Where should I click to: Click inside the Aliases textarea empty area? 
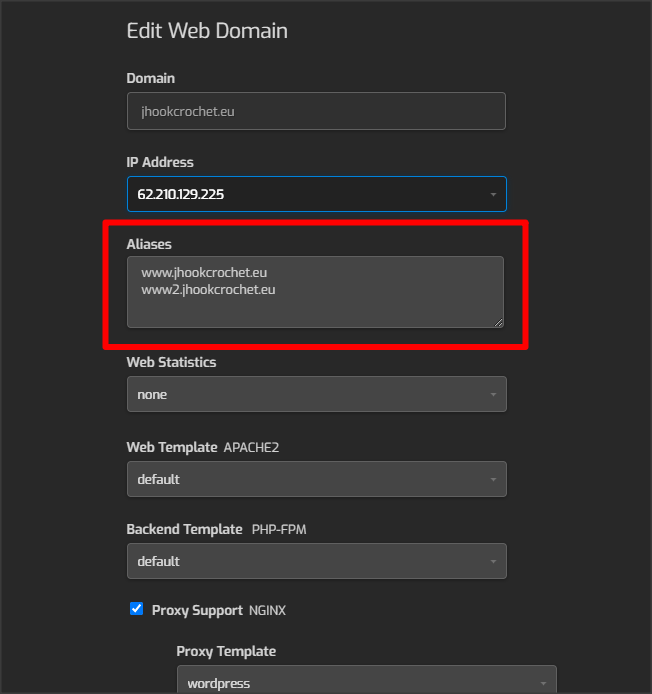[x=315, y=312]
